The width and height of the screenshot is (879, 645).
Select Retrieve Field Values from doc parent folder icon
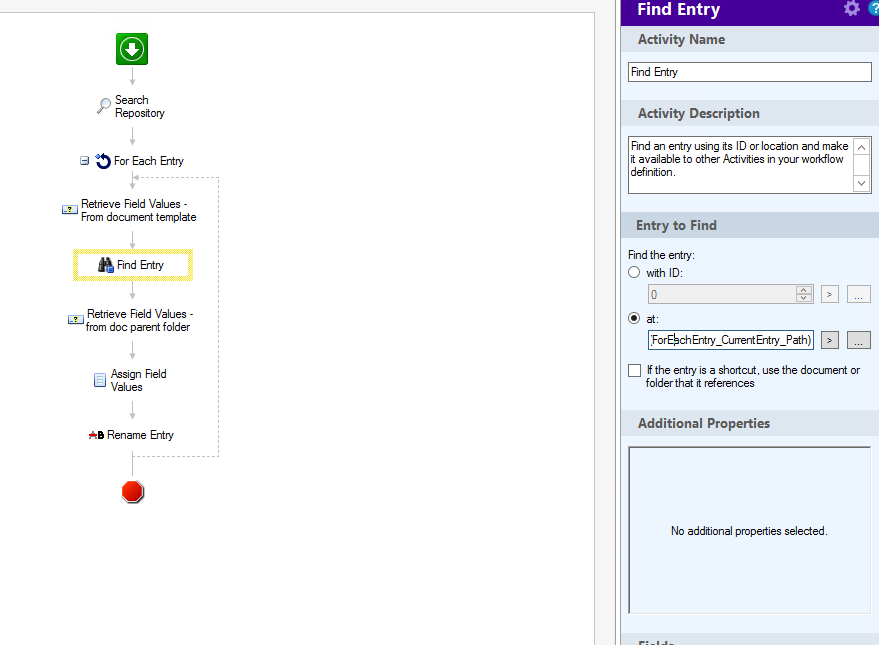[x=76, y=319]
